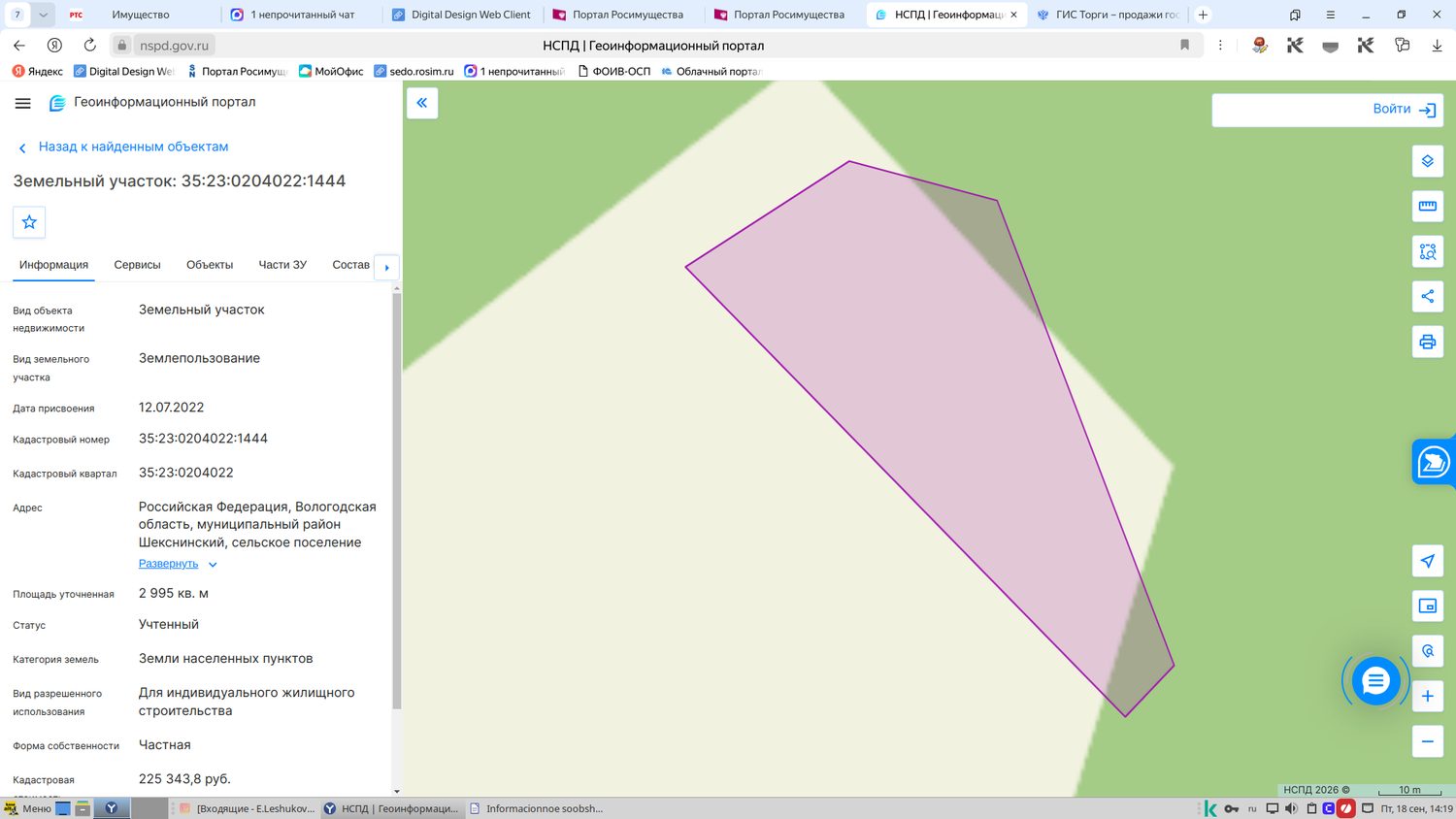Reload the browser page
This screenshot has height=819, width=1456.
[89, 45]
